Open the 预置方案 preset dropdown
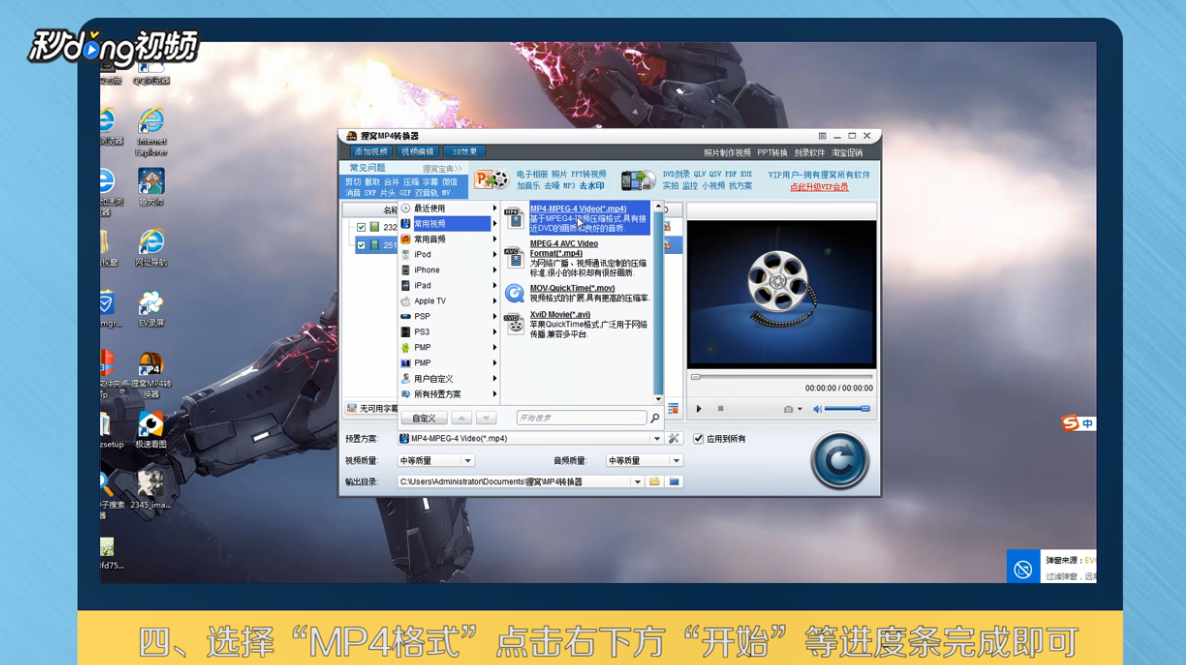 657,439
